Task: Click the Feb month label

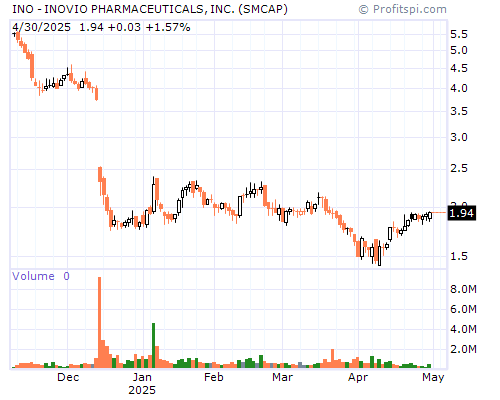Action: click(x=214, y=377)
